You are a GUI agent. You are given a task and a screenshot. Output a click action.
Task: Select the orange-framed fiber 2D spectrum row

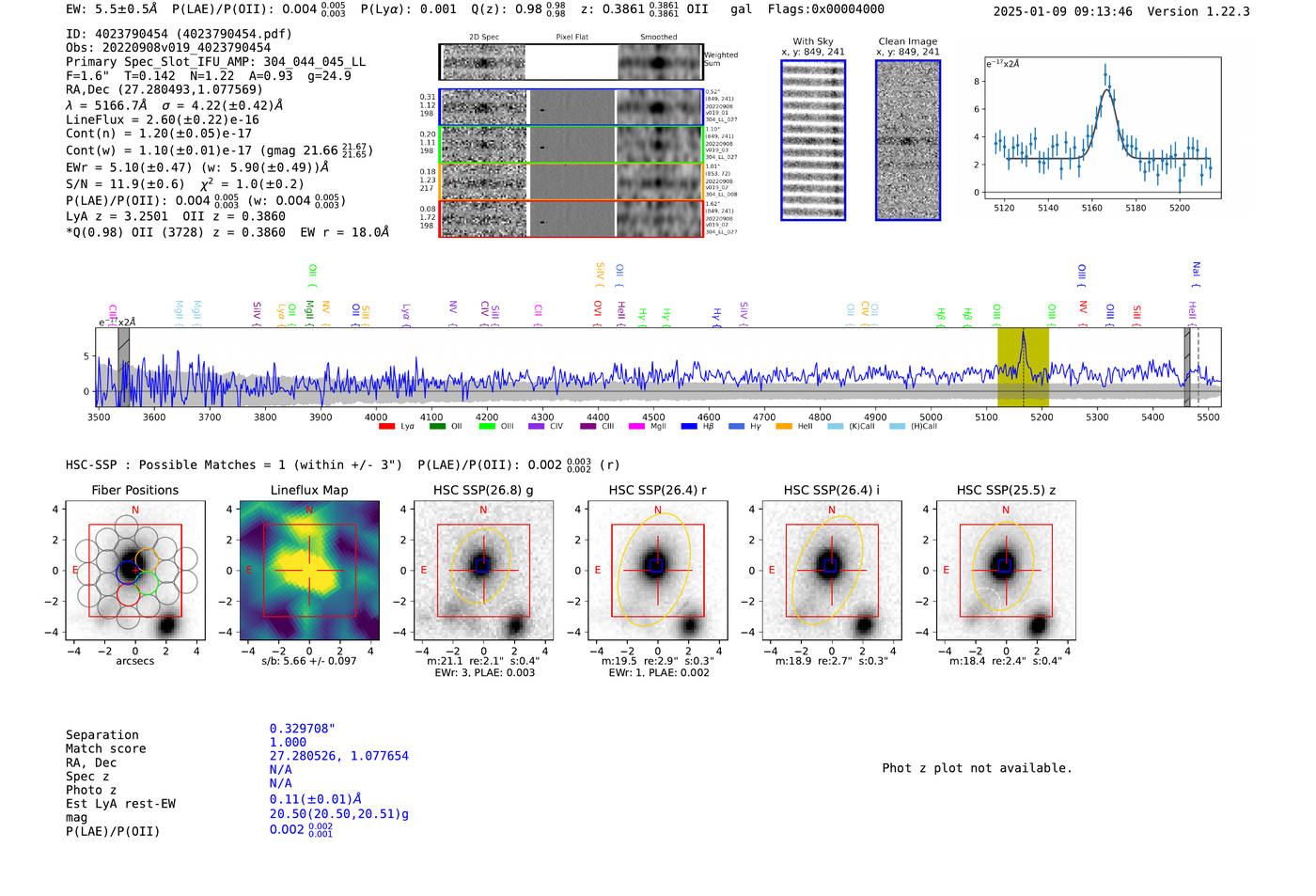coord(572,181)
